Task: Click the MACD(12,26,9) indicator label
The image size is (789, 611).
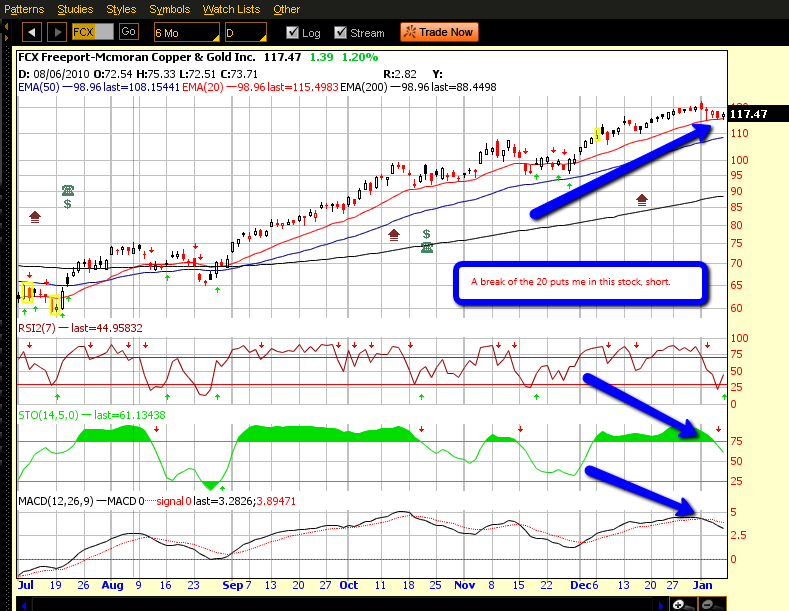Action: click(56, 501)
